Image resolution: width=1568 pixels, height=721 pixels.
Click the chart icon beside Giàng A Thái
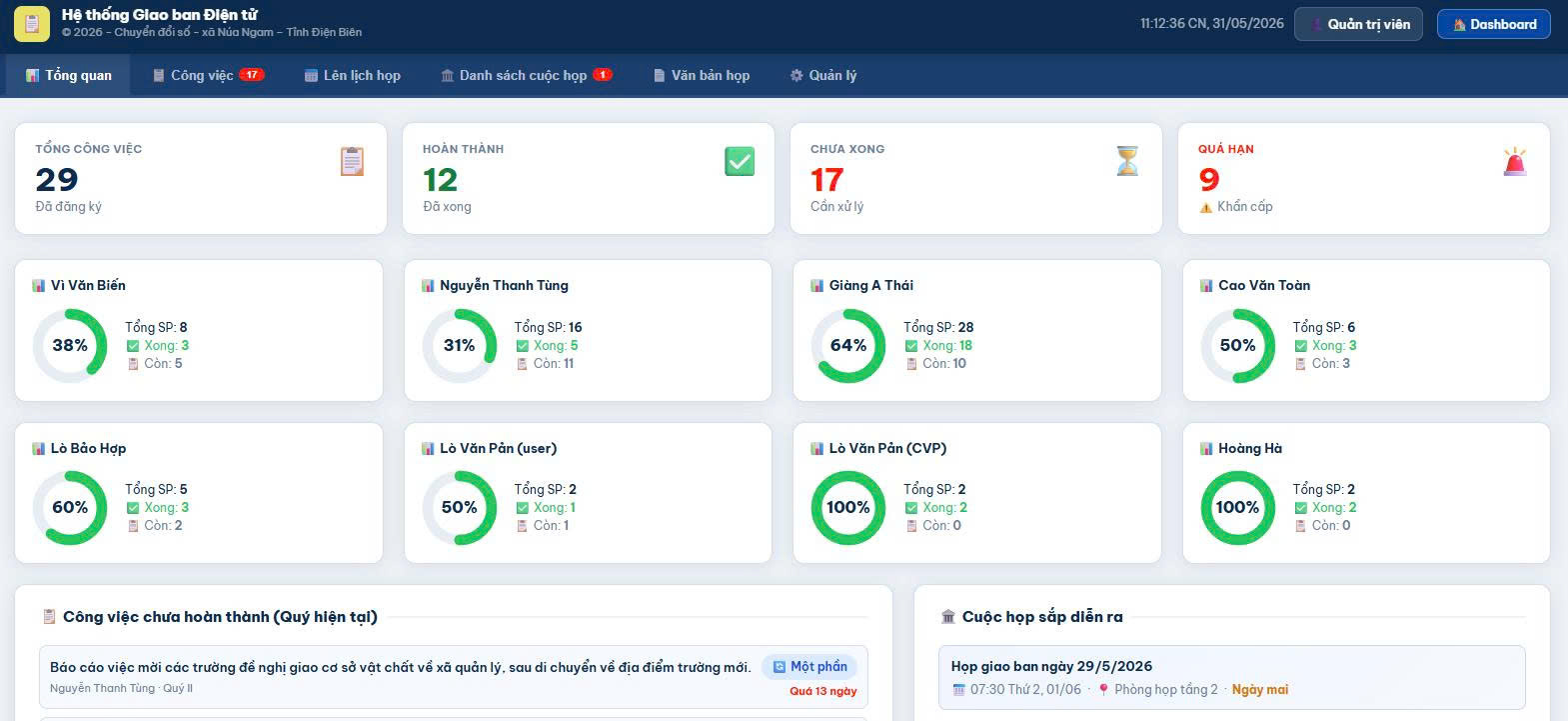tap(817, 286)
